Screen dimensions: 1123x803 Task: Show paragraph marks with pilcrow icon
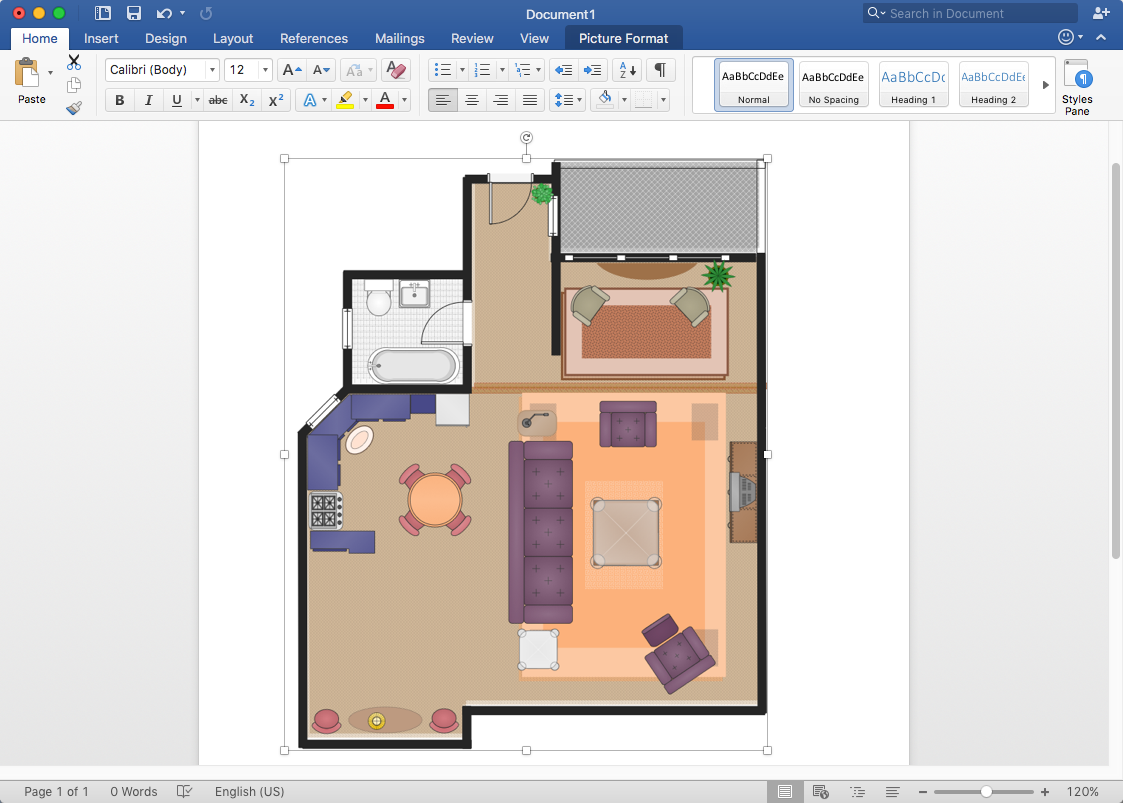pyautogui.click(x=660, y=70)
